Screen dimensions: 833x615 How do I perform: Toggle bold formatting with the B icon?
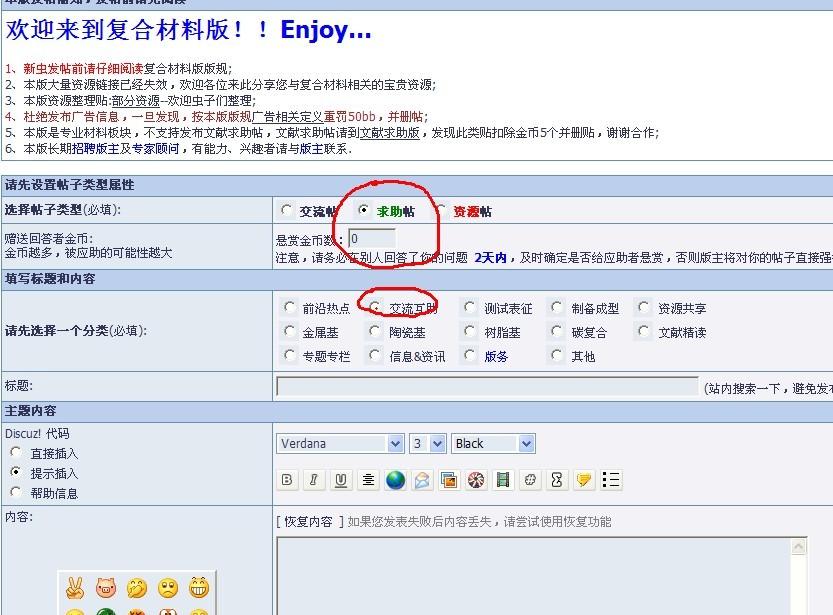tap(287, 480)
